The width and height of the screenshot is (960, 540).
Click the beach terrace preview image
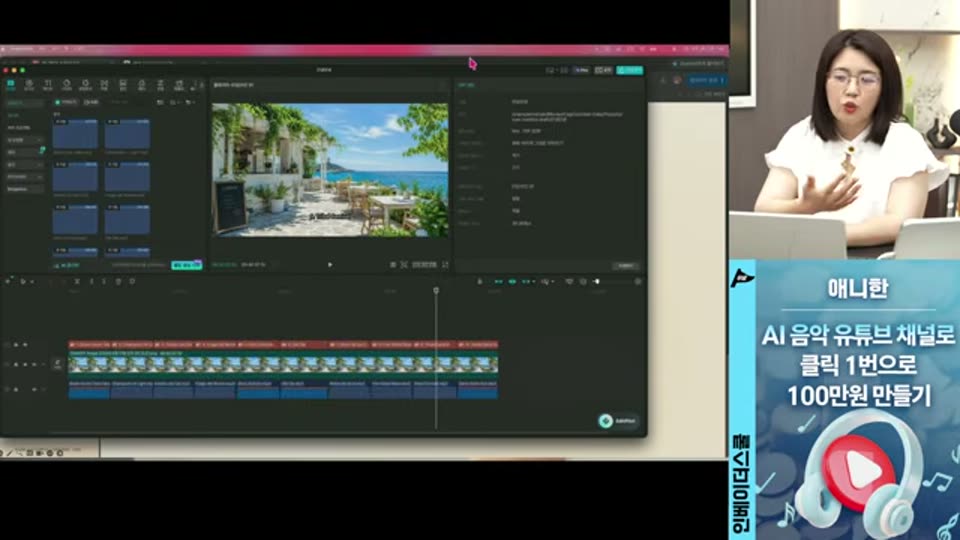click(330, 170)
